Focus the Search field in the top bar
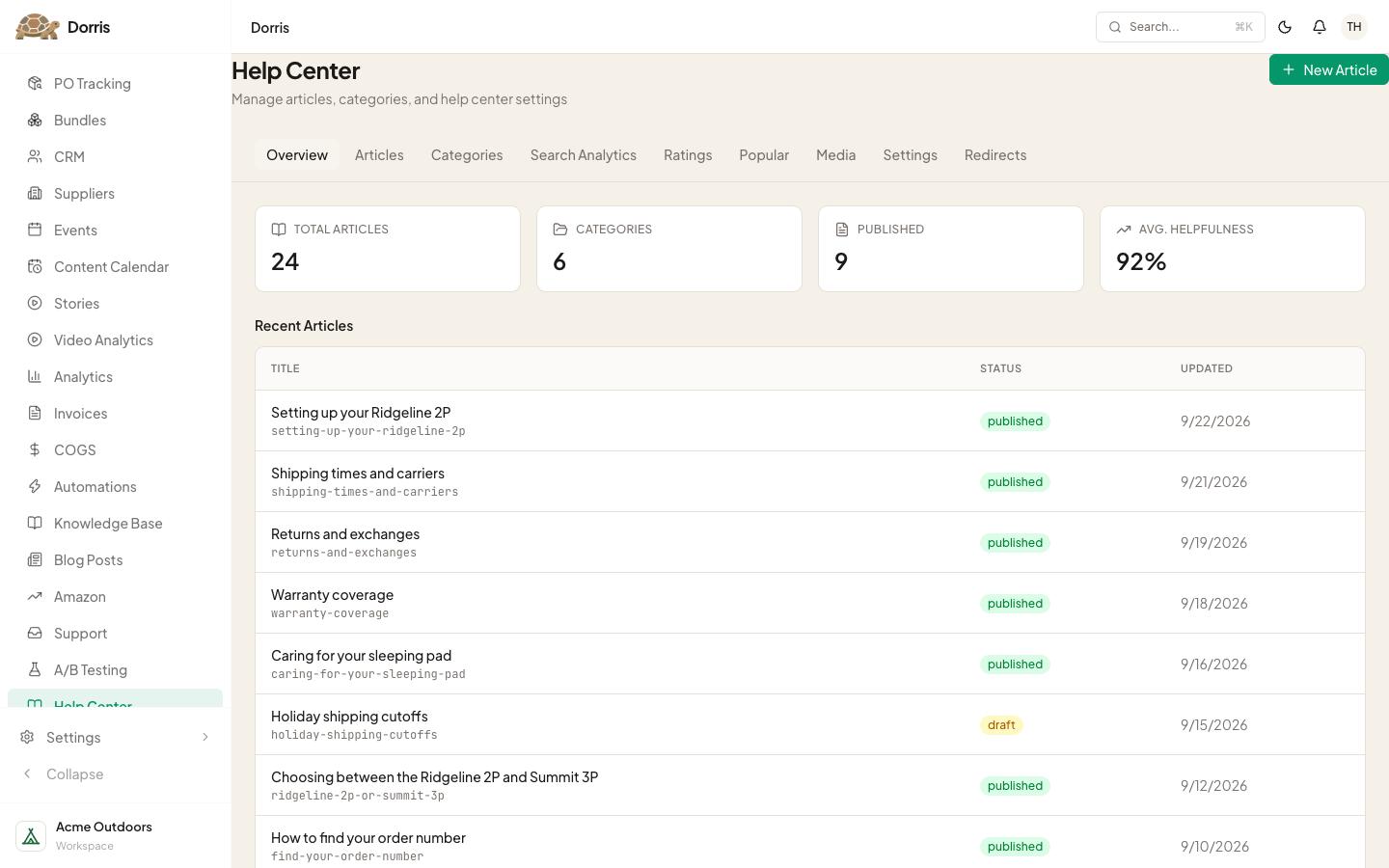The width and height of the screenshot is (1389, 868). pyautogui.click(x=1181, y=27)
